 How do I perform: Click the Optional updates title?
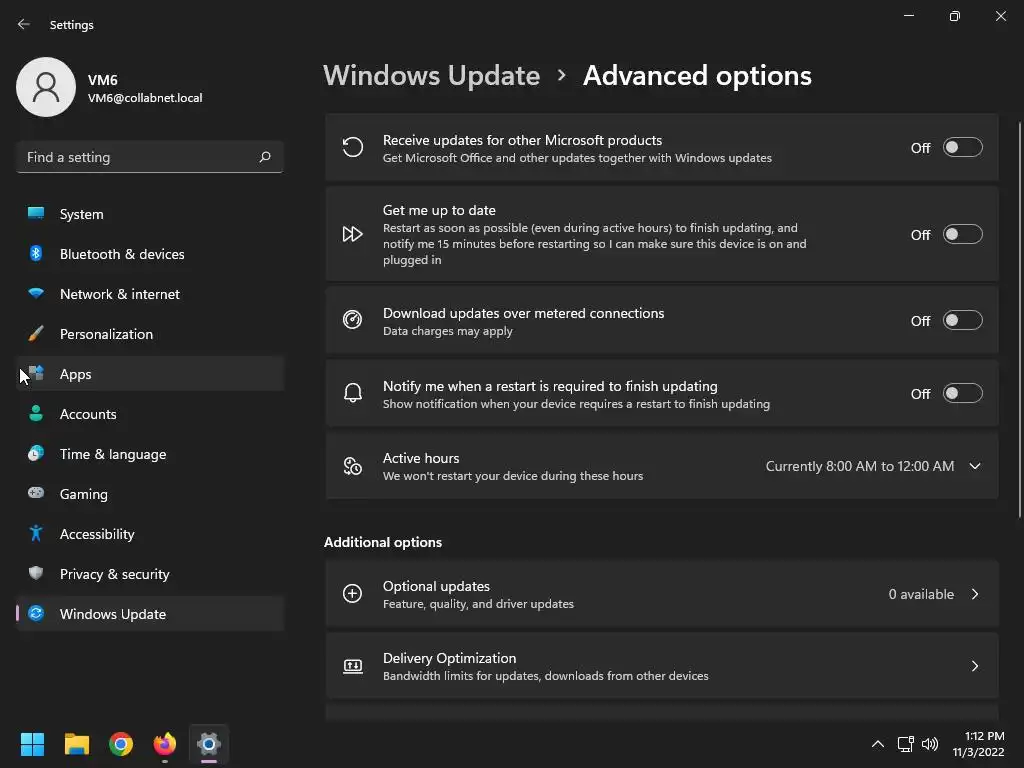(x=436, y=586)
